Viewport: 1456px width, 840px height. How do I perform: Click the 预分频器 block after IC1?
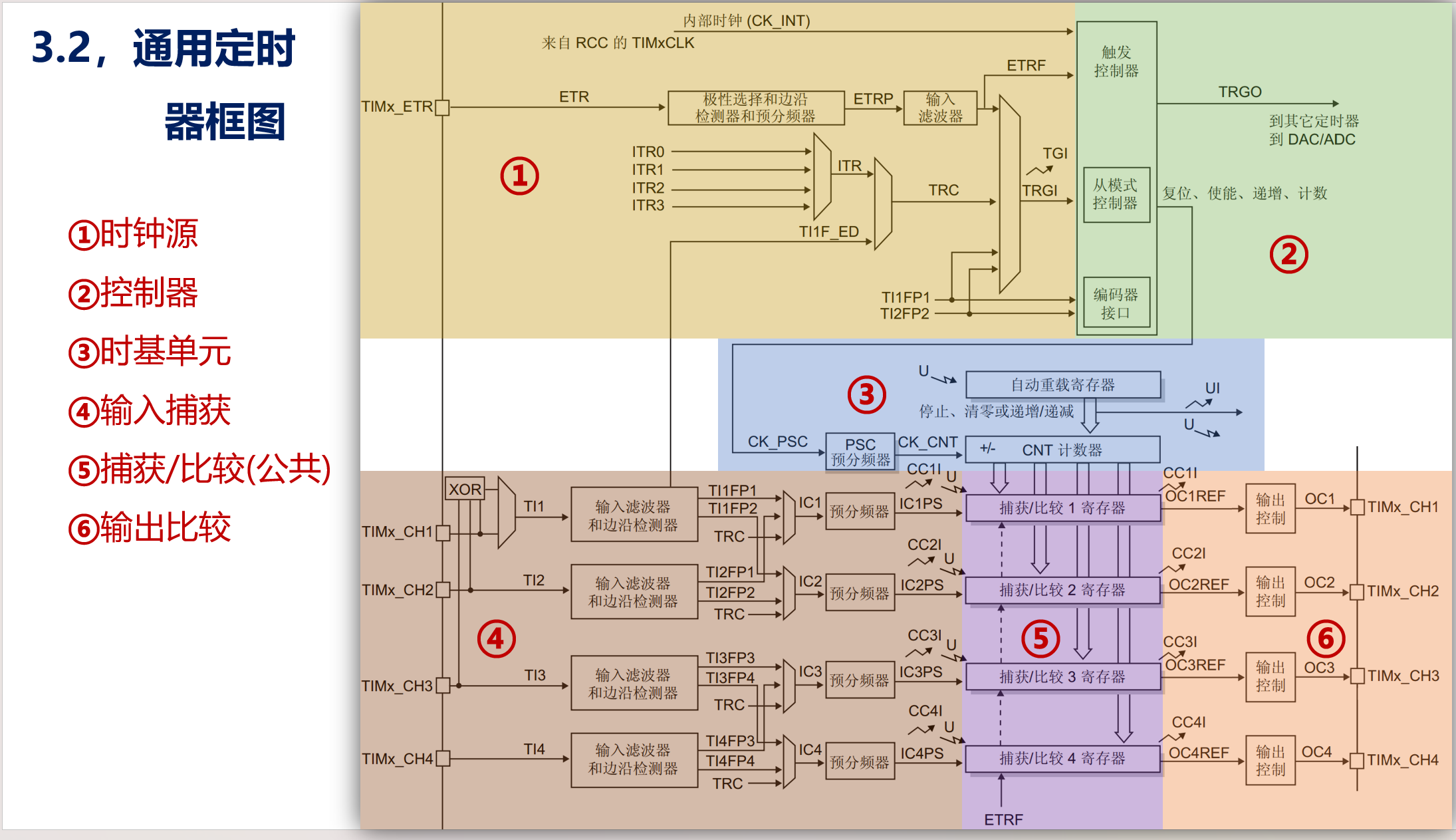(x=860, y=511)
